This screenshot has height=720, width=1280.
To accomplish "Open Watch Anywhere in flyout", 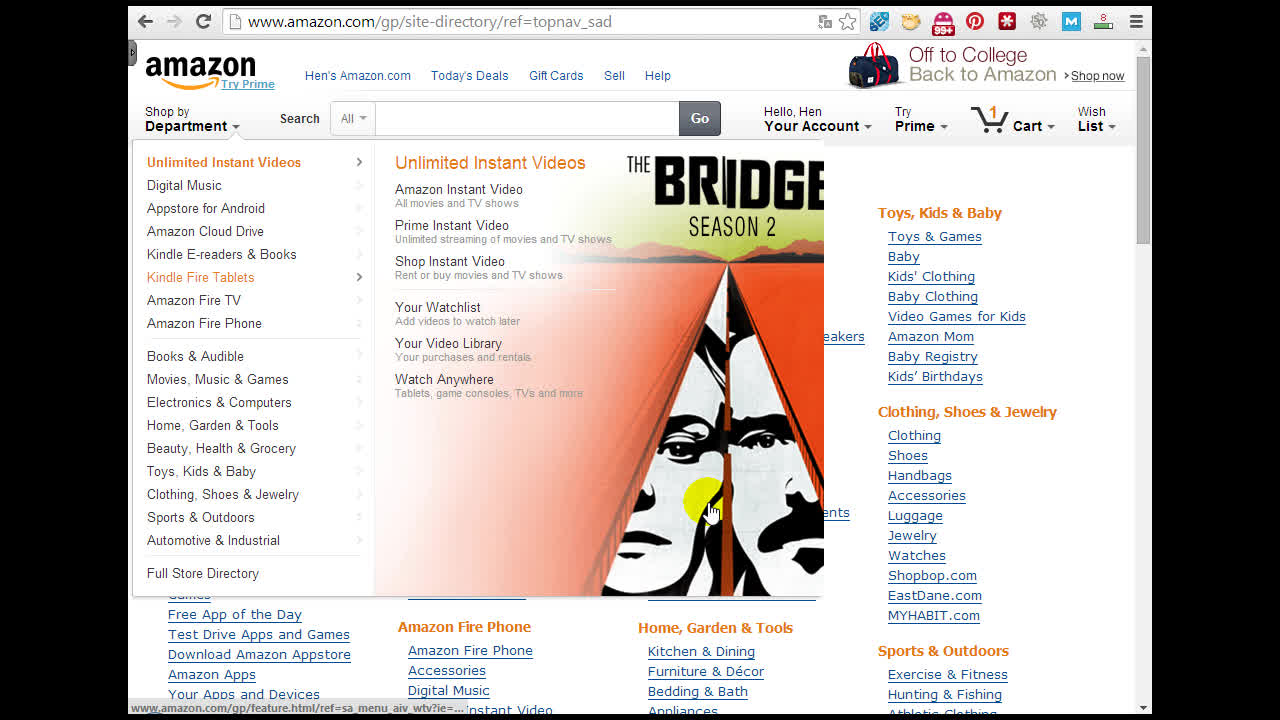I will point(444,379).
